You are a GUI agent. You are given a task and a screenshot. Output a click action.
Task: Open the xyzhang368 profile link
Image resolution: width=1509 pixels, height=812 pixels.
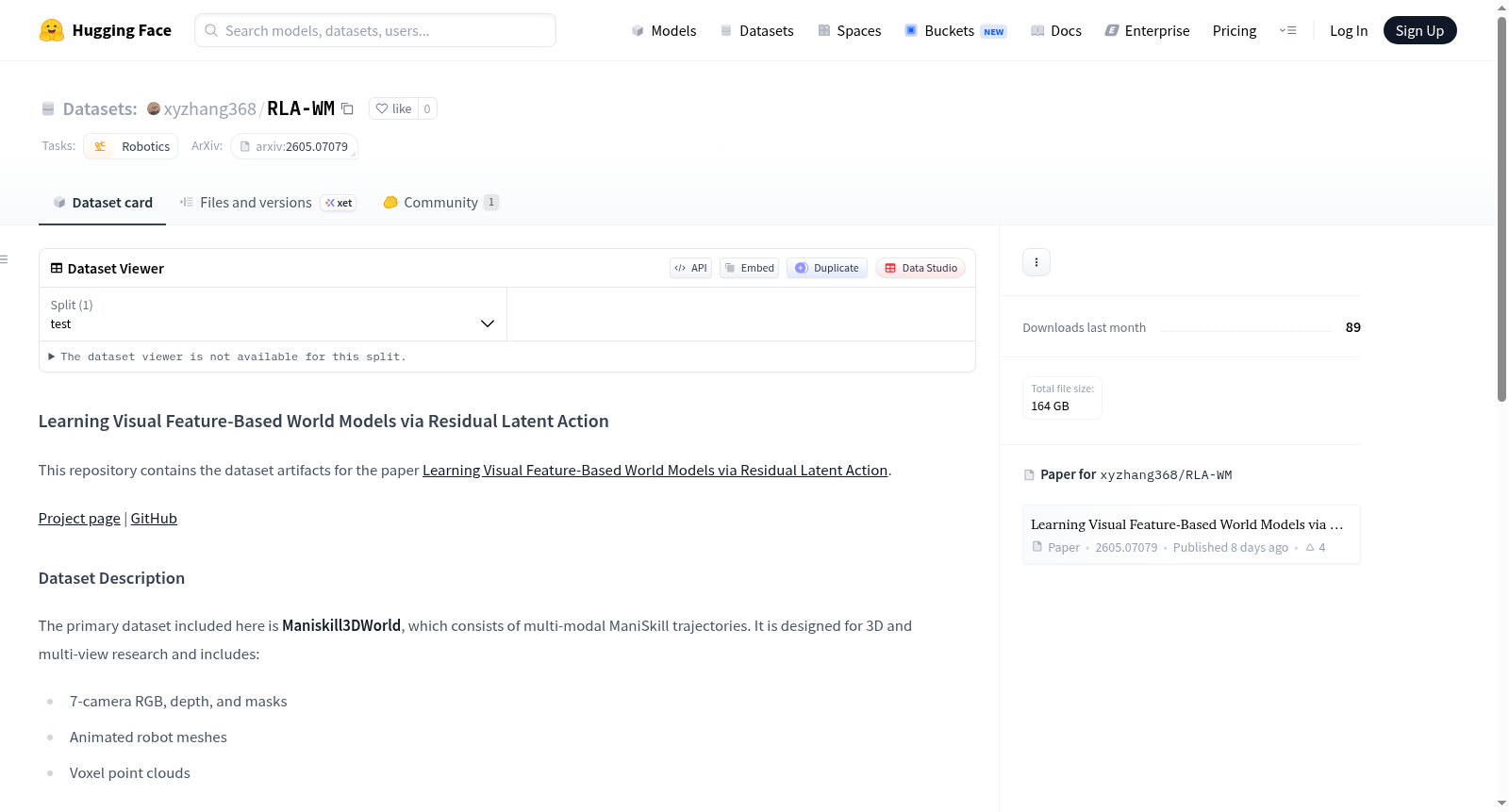coord(209,108)
